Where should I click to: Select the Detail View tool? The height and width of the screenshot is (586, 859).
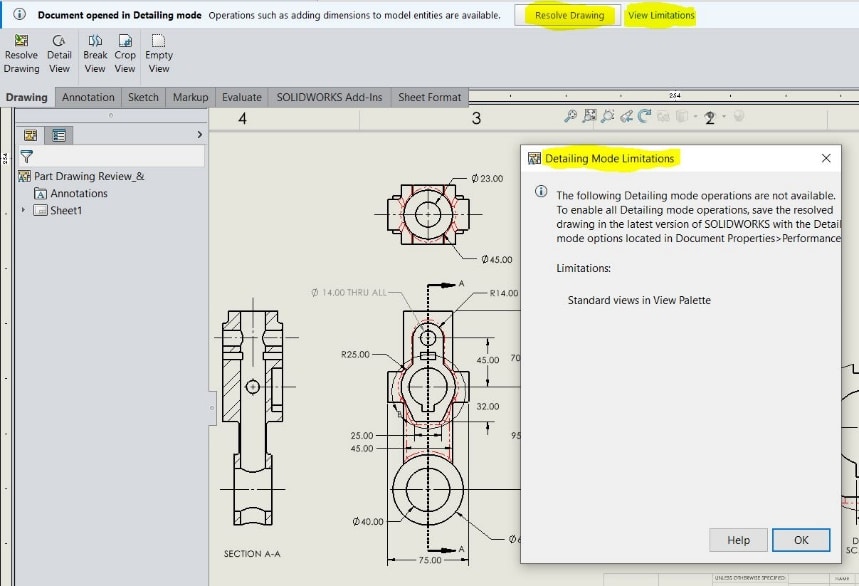[x=59, y=48]
